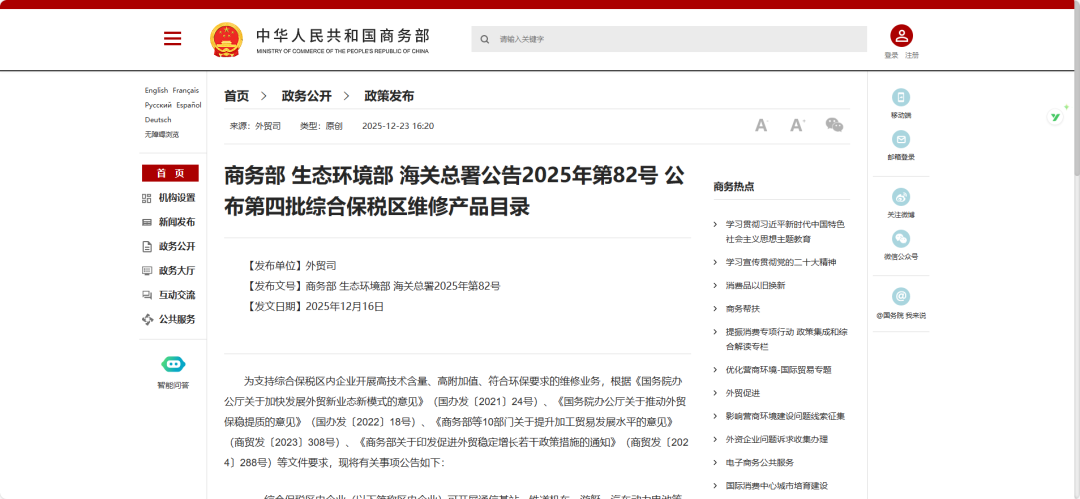
Task: Click the ministry title 中华人民共和国商务部
Action: click(342, 35)
